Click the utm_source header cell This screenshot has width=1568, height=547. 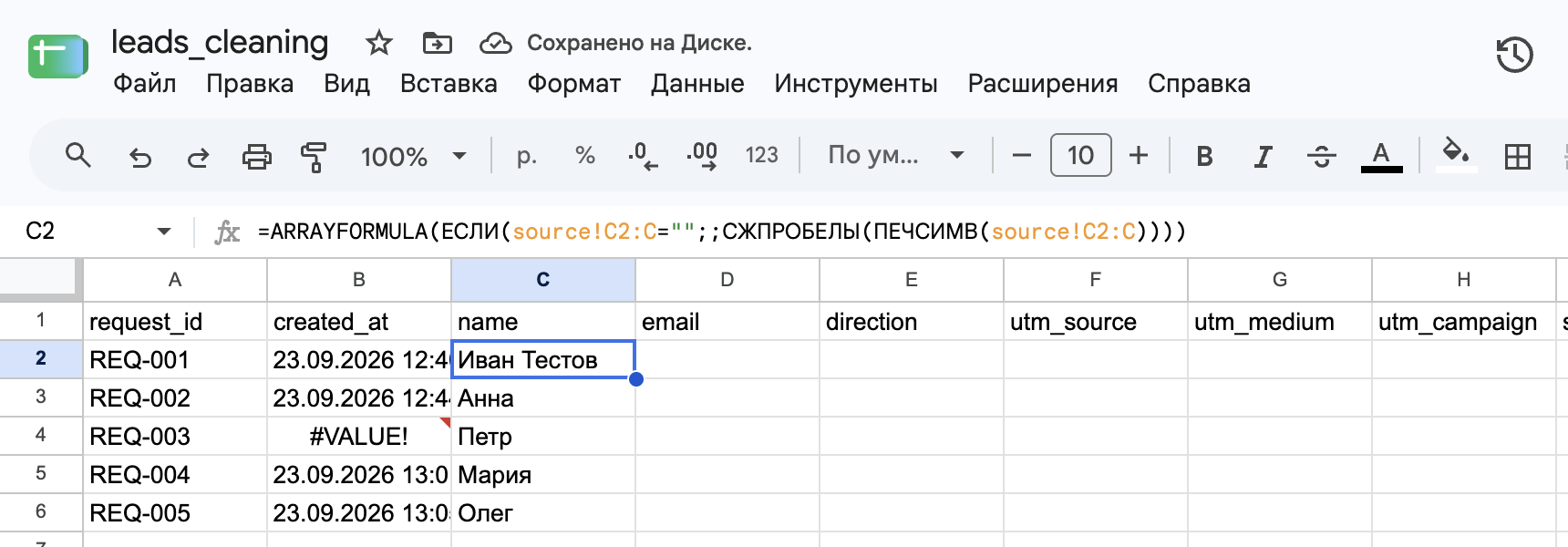pyautogui.click(x=1096, y=321)
